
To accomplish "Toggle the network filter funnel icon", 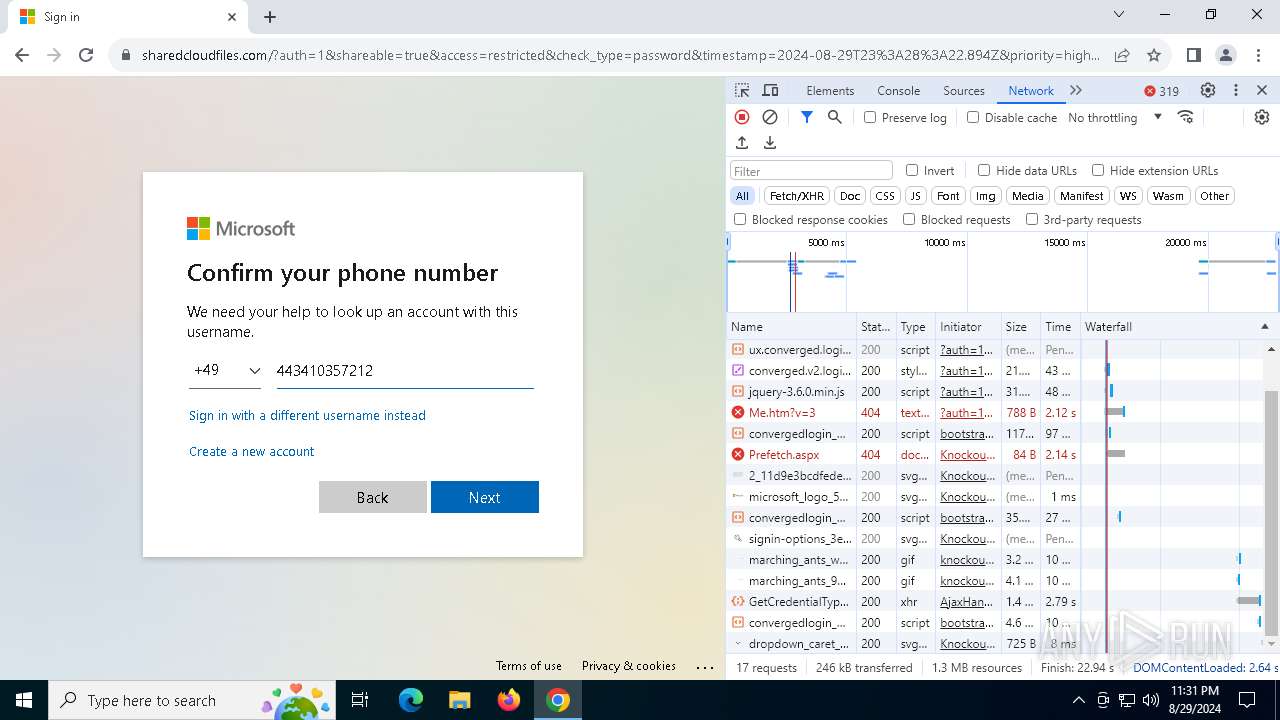I will [807, 117].
